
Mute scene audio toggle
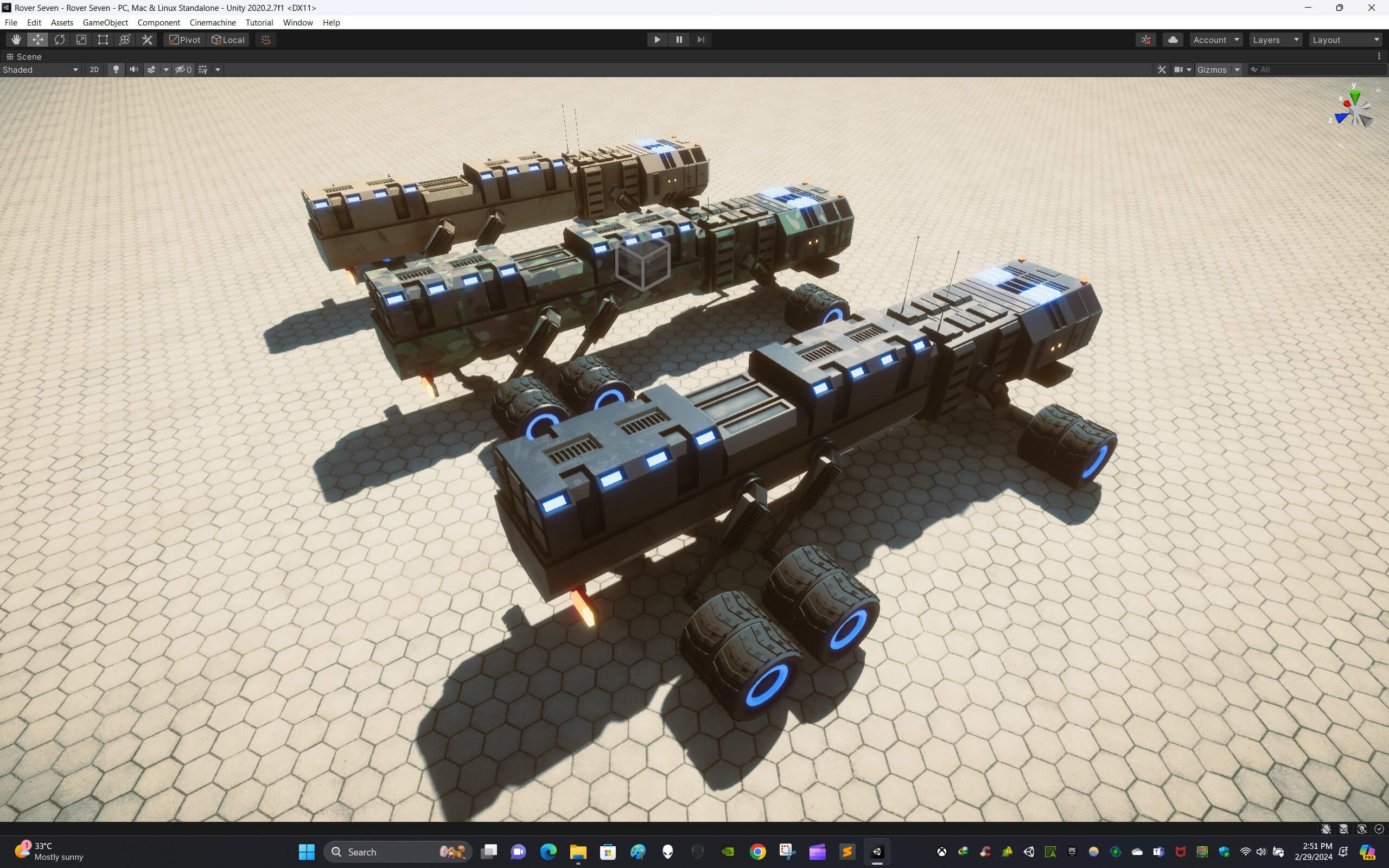click(x=133, y=69)
